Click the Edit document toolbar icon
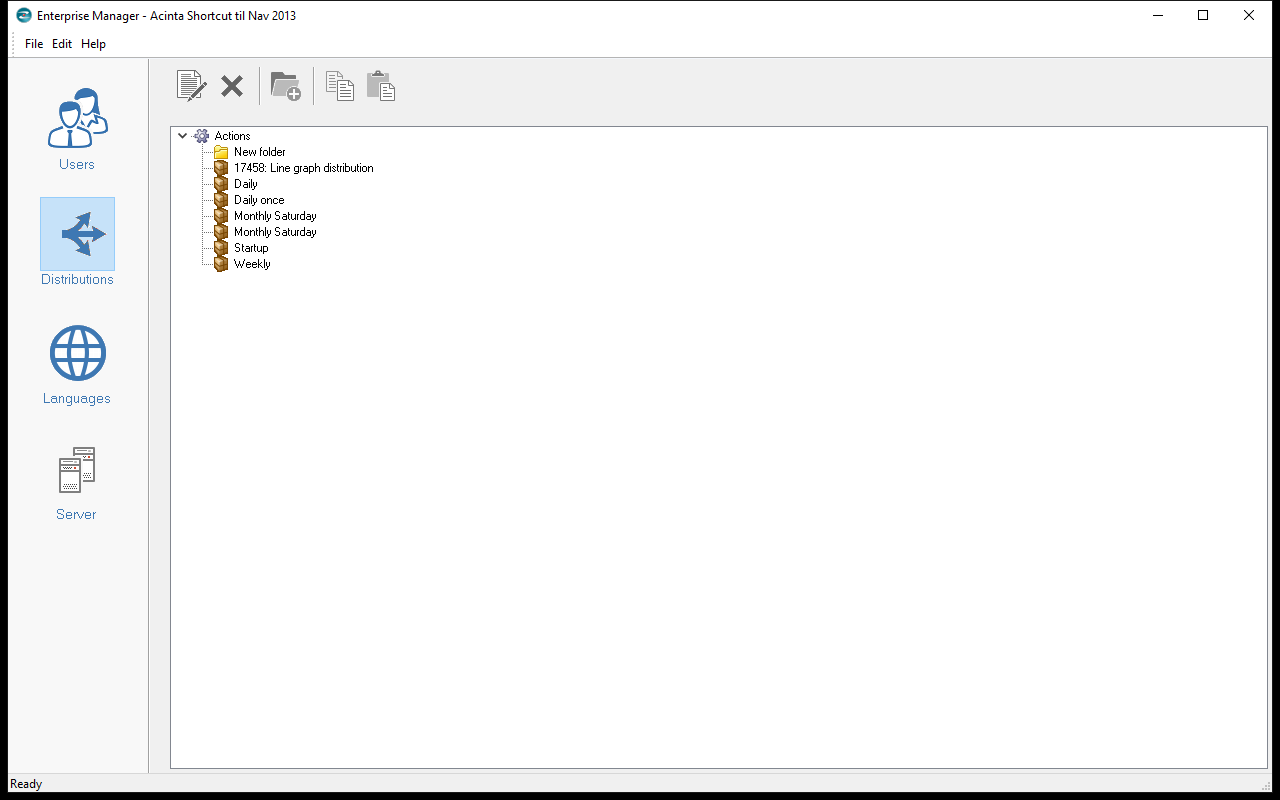The width and height of the screenshot is (1280, 800). tap(192, 86)
